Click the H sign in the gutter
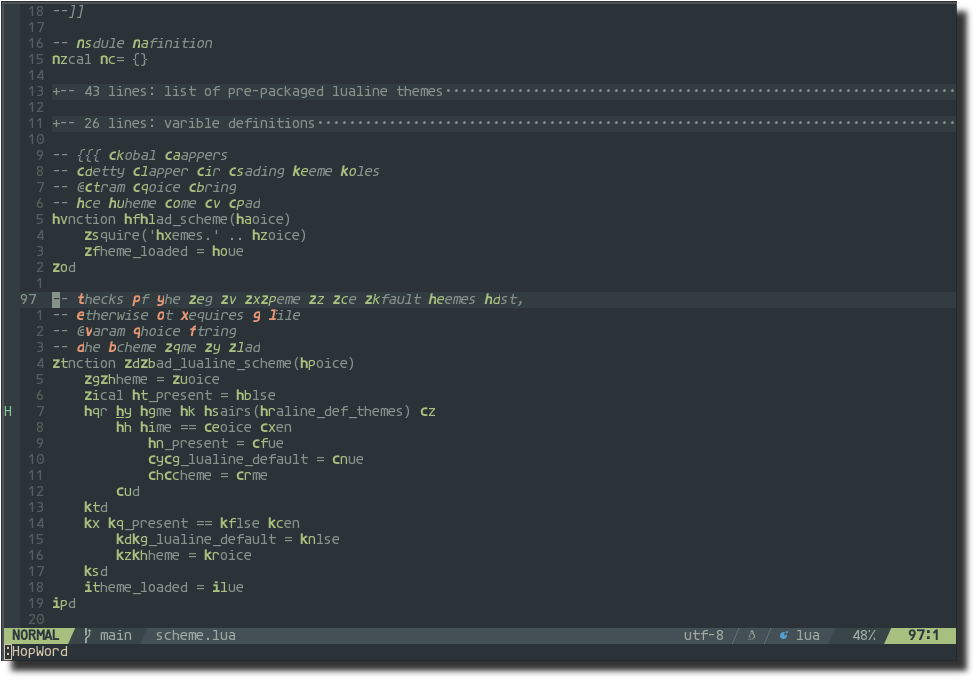 pyautogui.click(x=8, y=411)
